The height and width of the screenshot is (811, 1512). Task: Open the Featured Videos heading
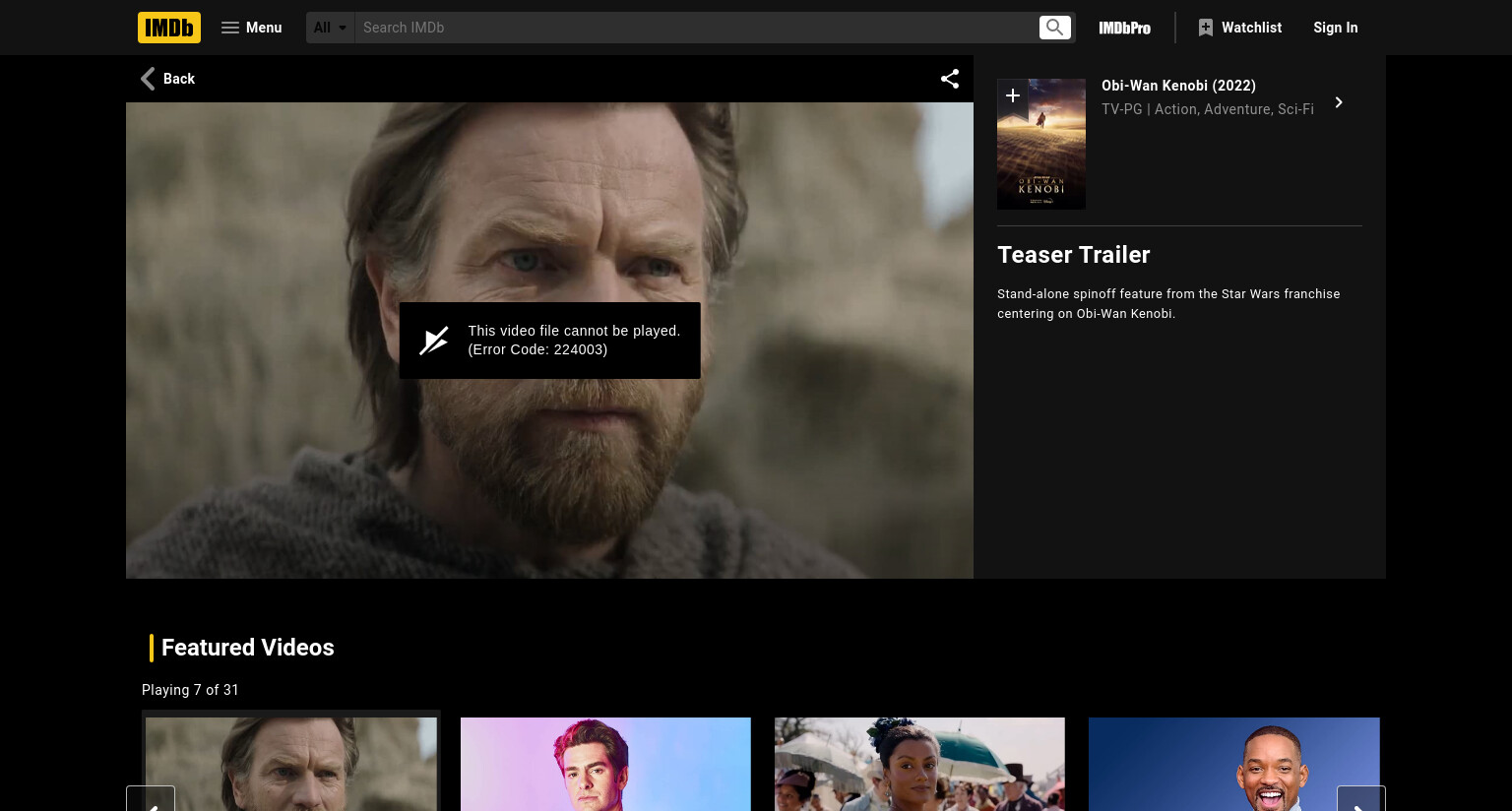tap(248, 648)
